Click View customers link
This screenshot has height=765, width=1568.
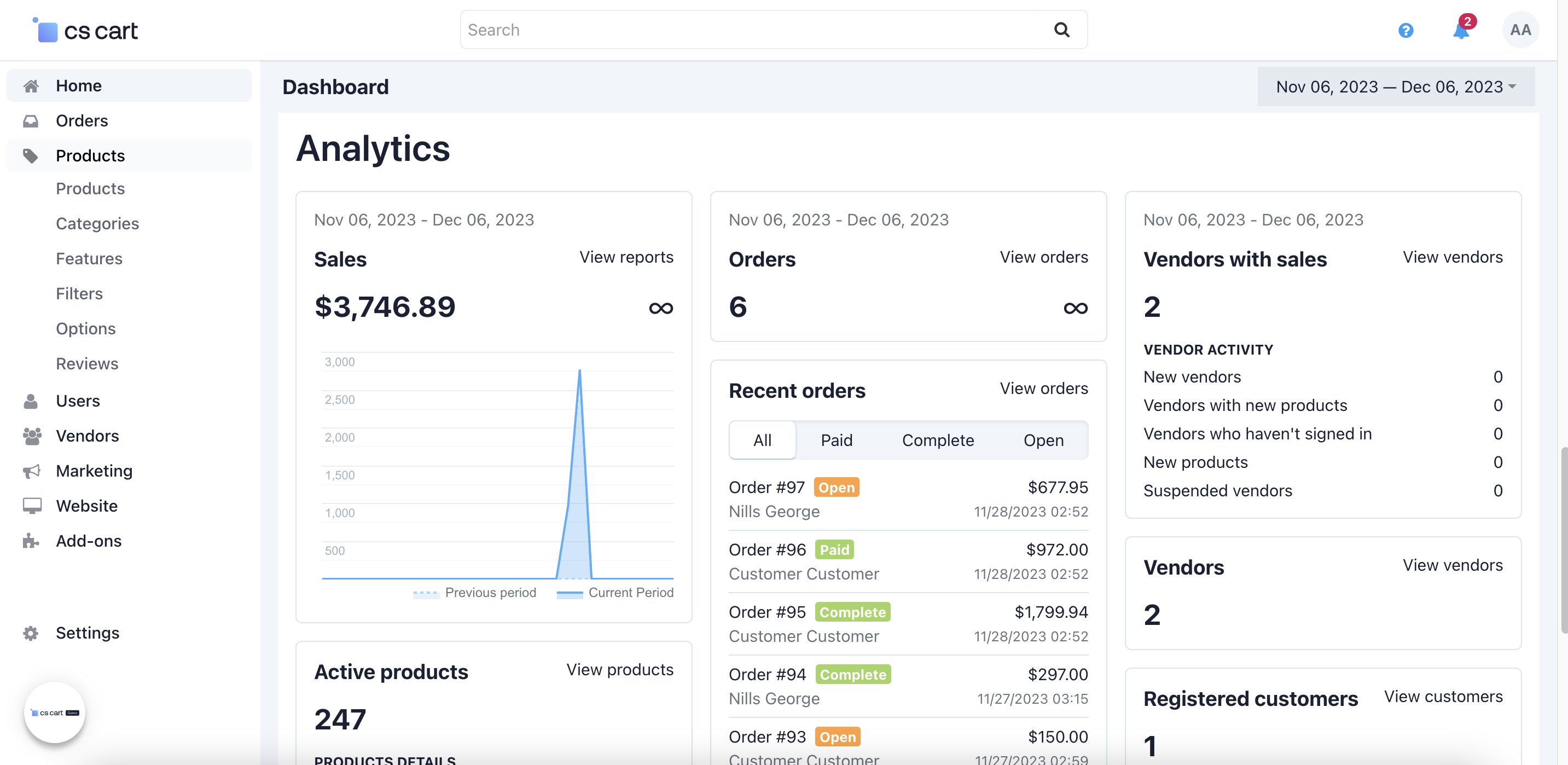(1443, 696)
